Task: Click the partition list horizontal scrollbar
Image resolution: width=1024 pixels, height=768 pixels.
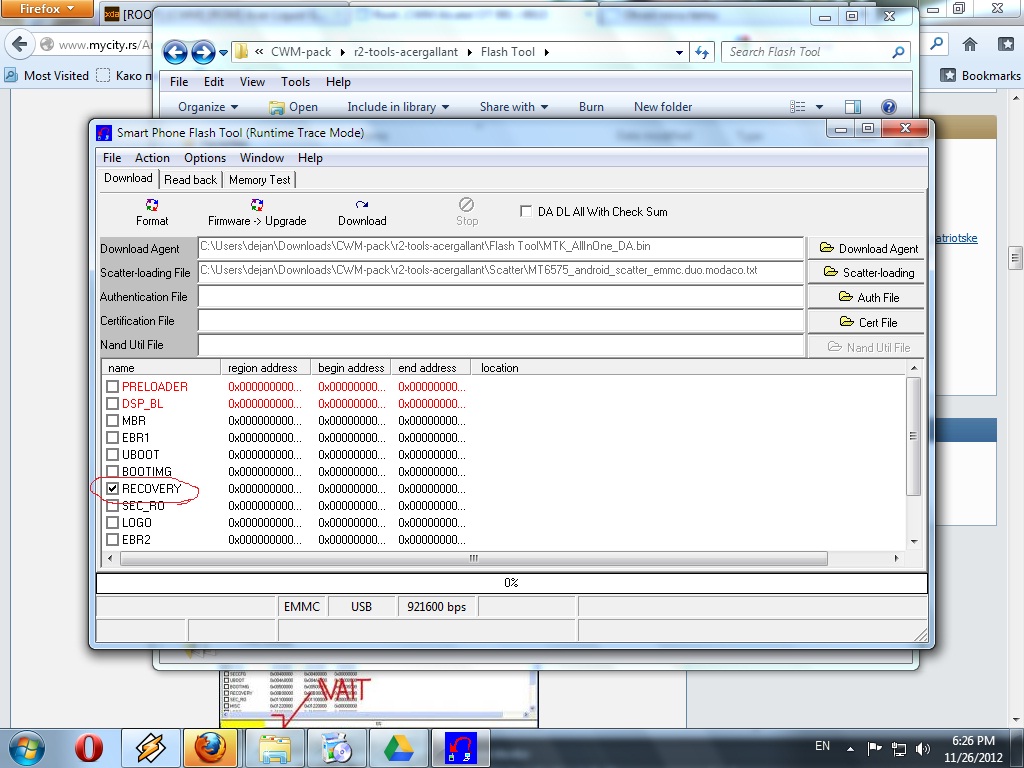Action: click(472, 558)
